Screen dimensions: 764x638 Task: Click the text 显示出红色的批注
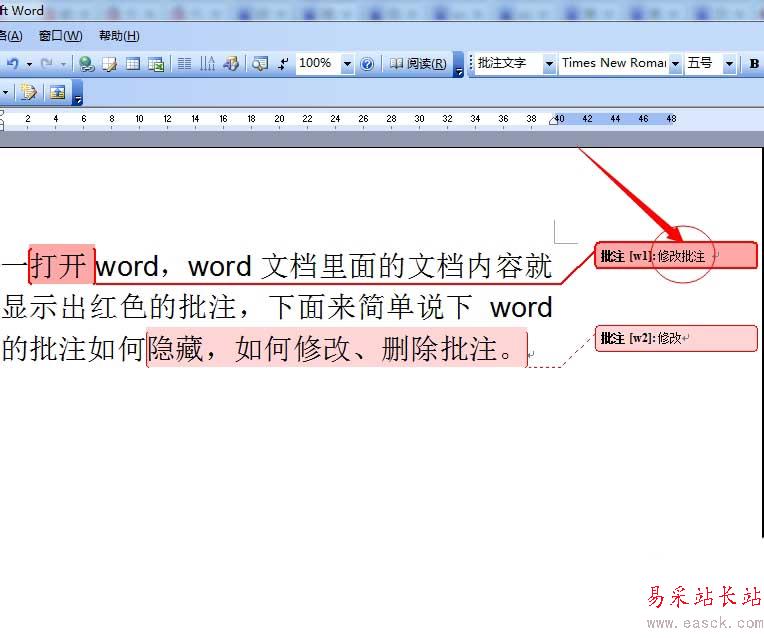click(119, 308)
